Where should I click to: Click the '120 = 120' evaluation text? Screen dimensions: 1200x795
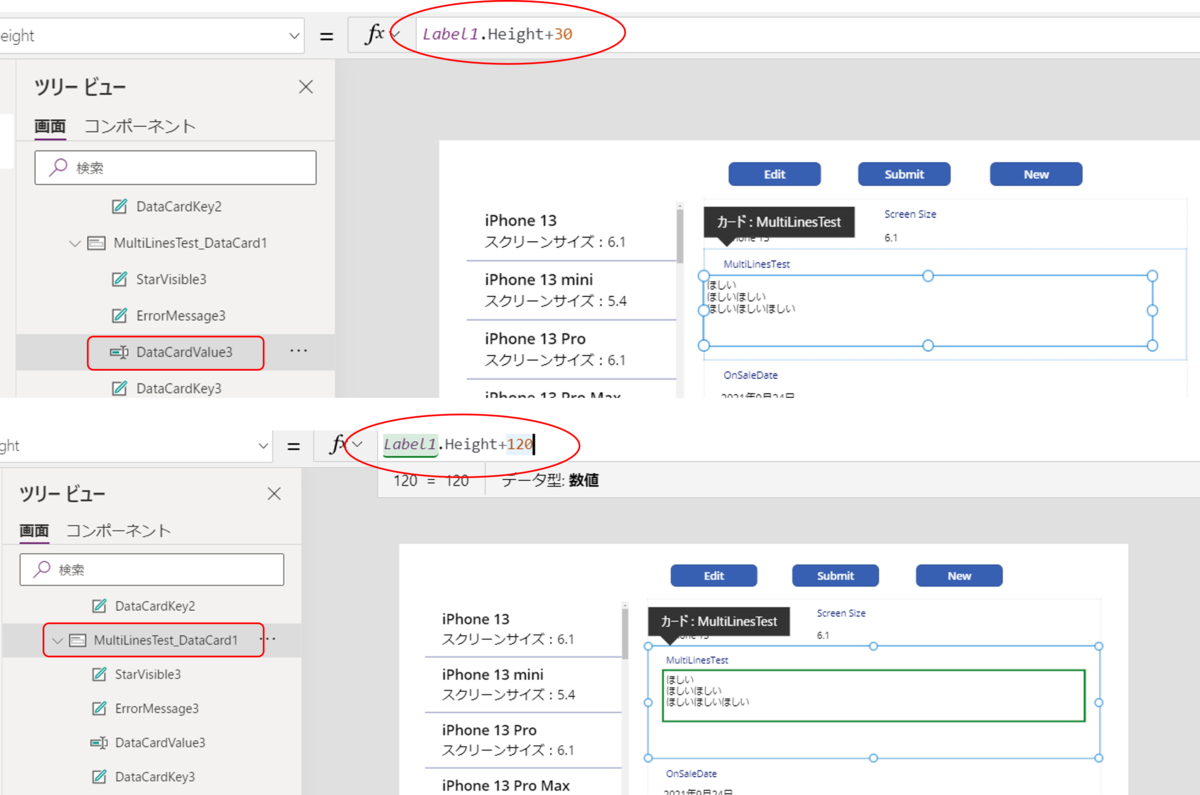431,481
